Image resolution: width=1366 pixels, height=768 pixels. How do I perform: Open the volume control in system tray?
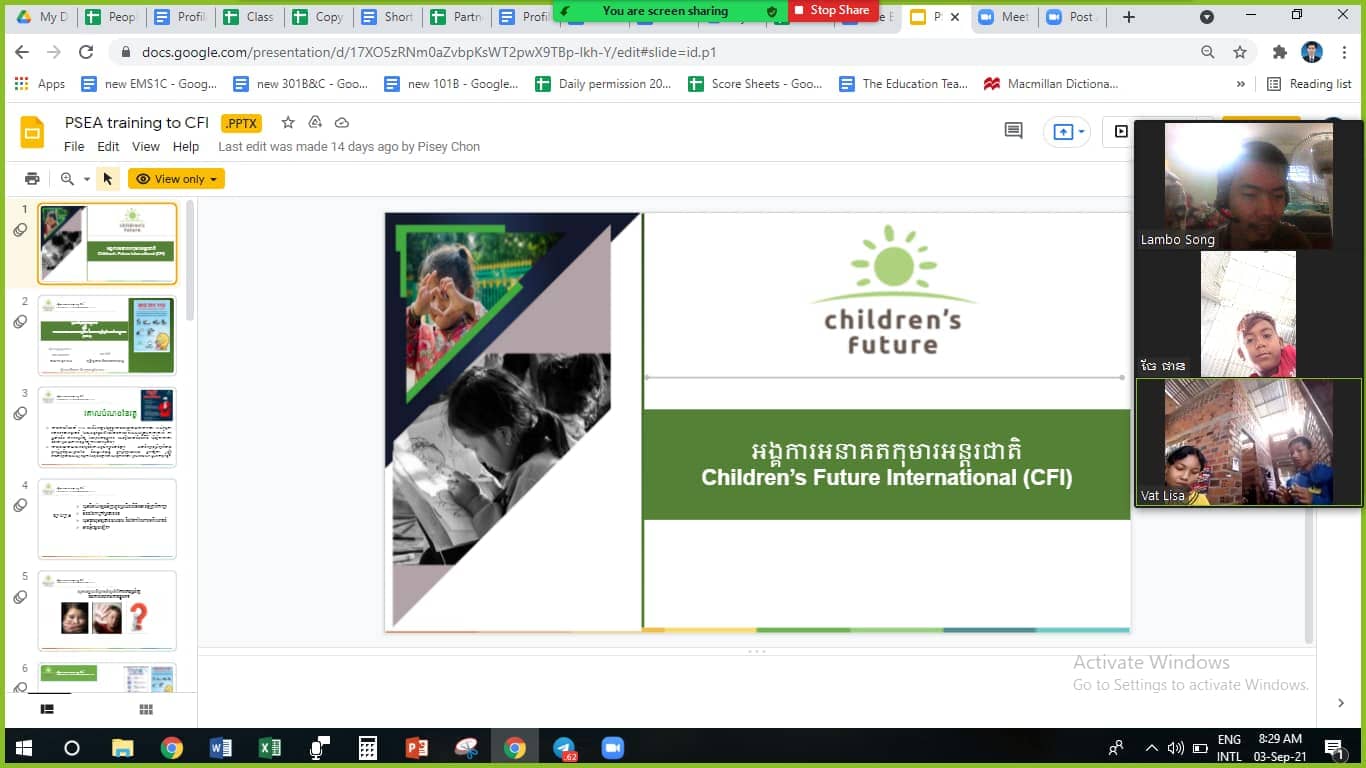coord(1175,748)
